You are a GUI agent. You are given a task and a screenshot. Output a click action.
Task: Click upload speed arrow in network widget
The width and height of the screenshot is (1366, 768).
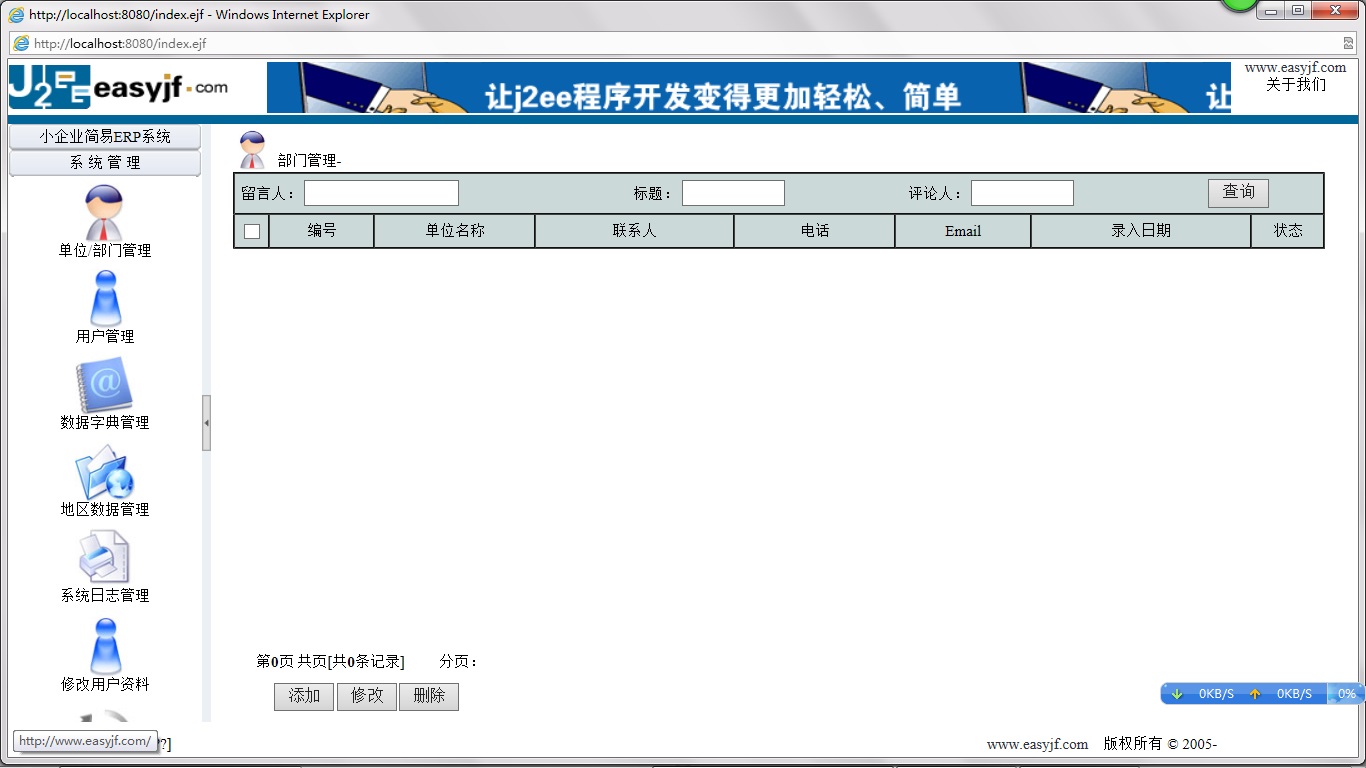[x=1255, y=694]
